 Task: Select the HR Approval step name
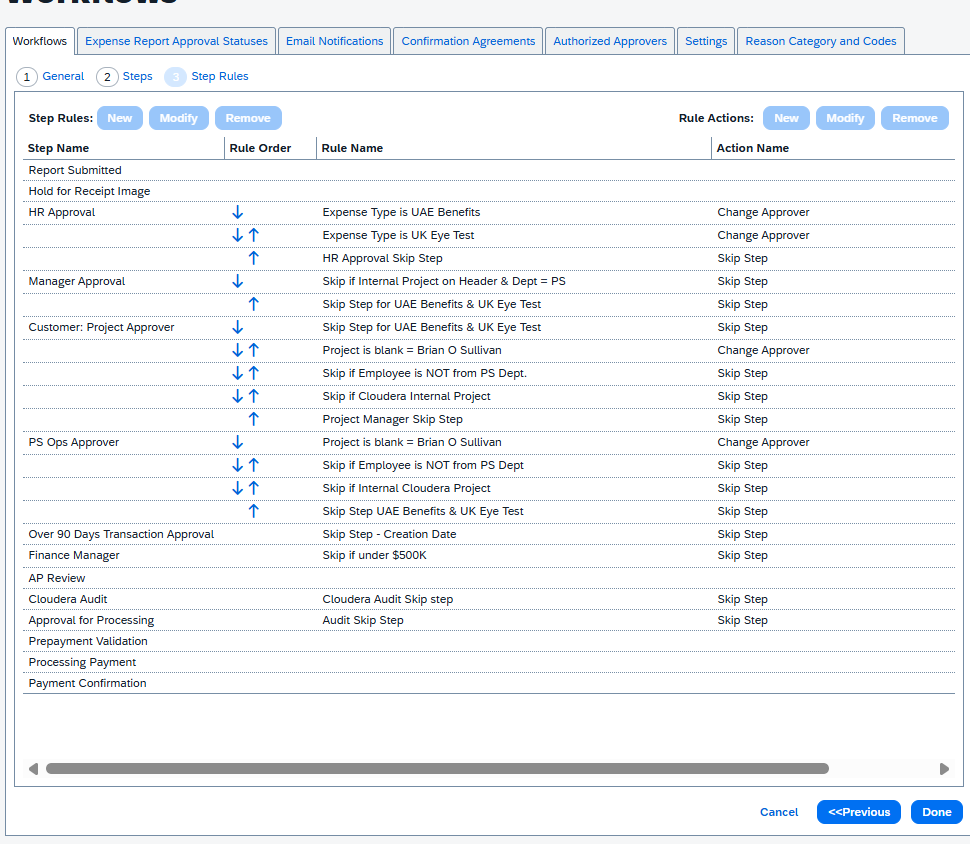[62, 212]
